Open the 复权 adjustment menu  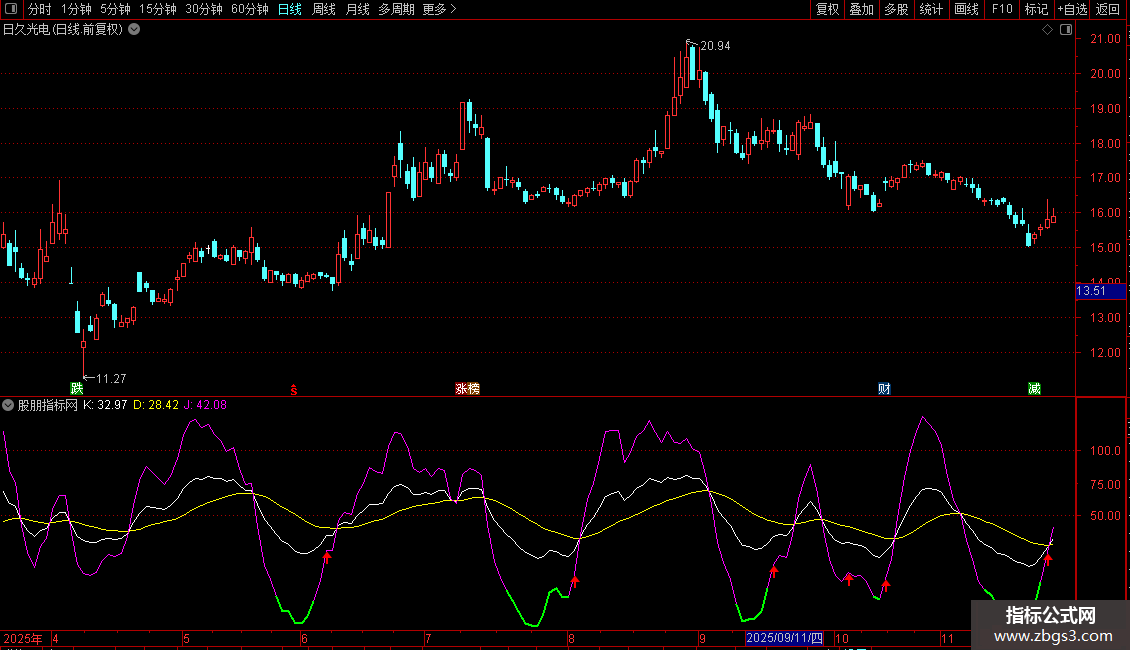(x=827, y=9)
